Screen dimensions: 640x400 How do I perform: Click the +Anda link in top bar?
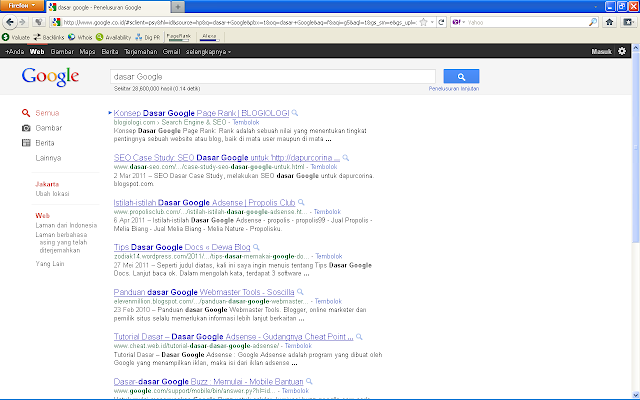15,51
